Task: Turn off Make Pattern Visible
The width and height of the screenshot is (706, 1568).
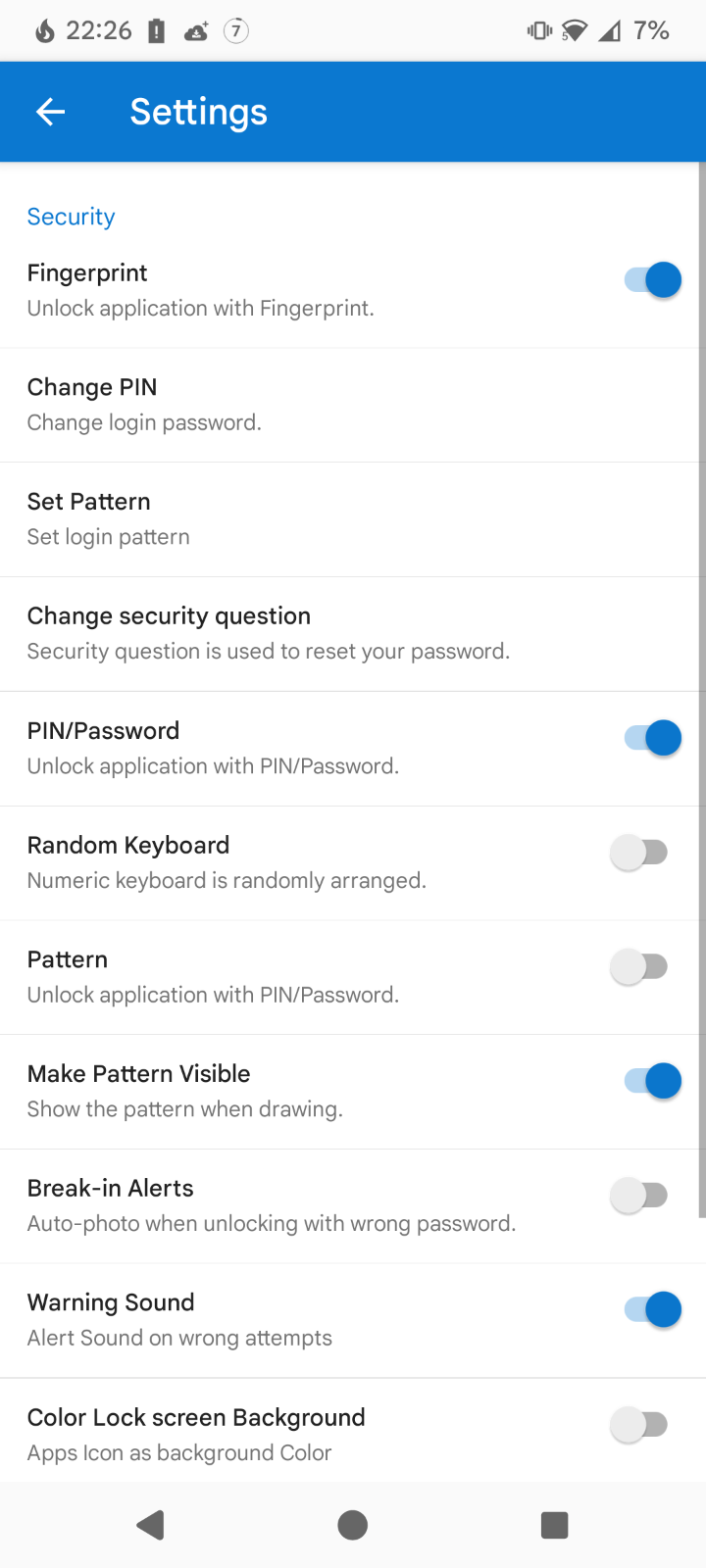Action: tap(652, 1081)
